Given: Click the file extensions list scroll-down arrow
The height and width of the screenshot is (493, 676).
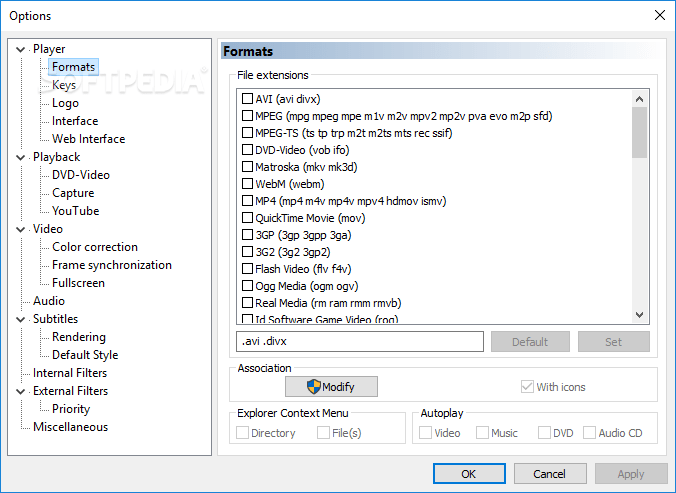Looking at the screenshot, I should pyautogui.click(x=639, y=315).
